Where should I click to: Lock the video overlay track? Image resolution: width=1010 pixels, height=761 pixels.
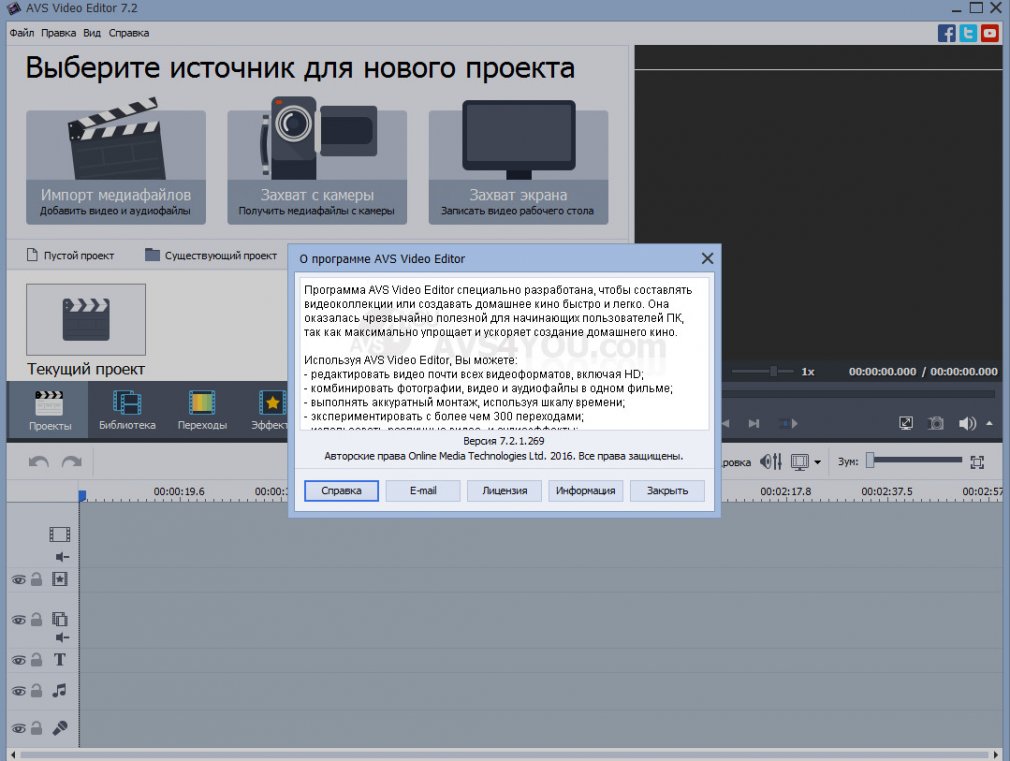37,619
